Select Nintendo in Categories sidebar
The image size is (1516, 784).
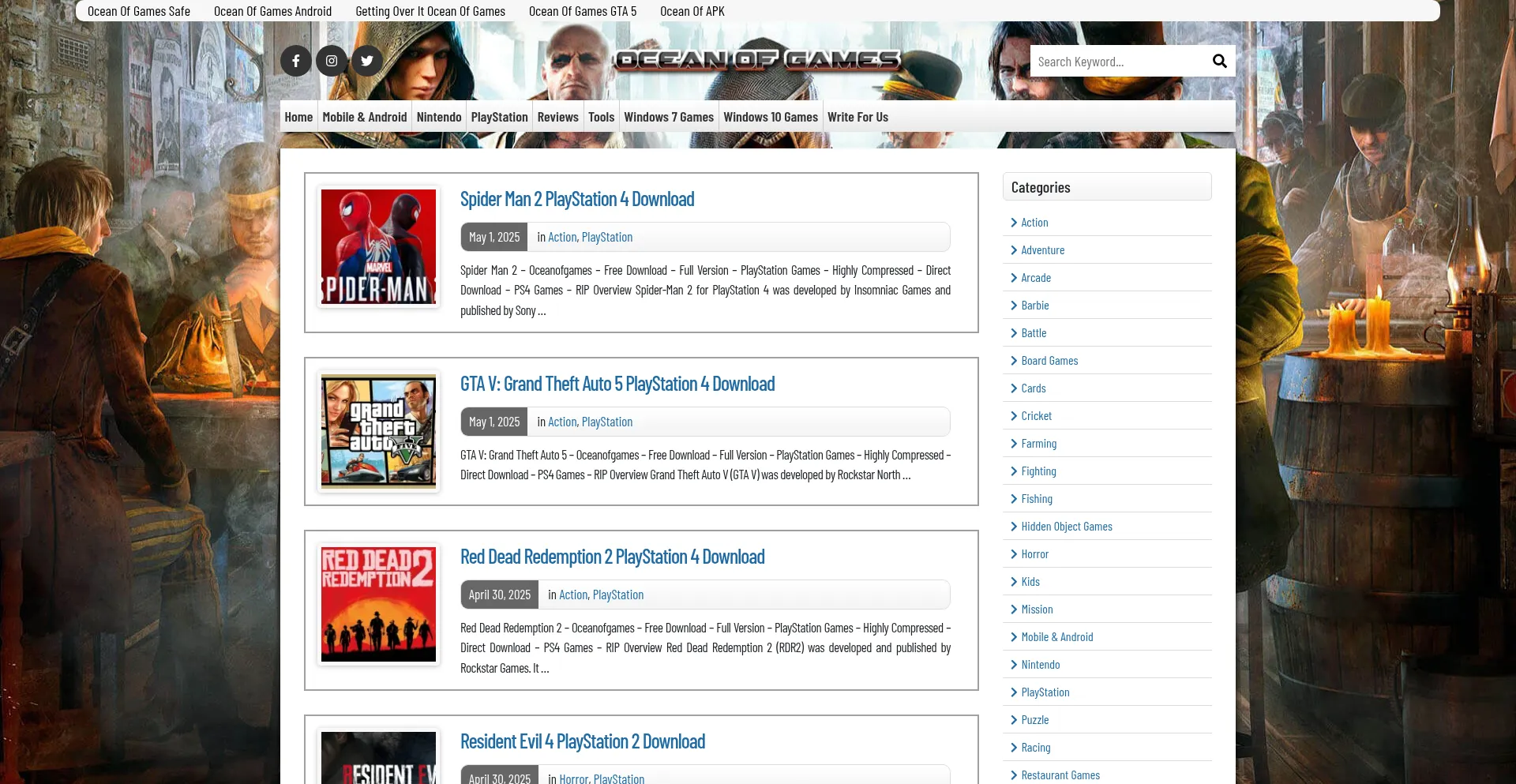[x=1041, y=665]
